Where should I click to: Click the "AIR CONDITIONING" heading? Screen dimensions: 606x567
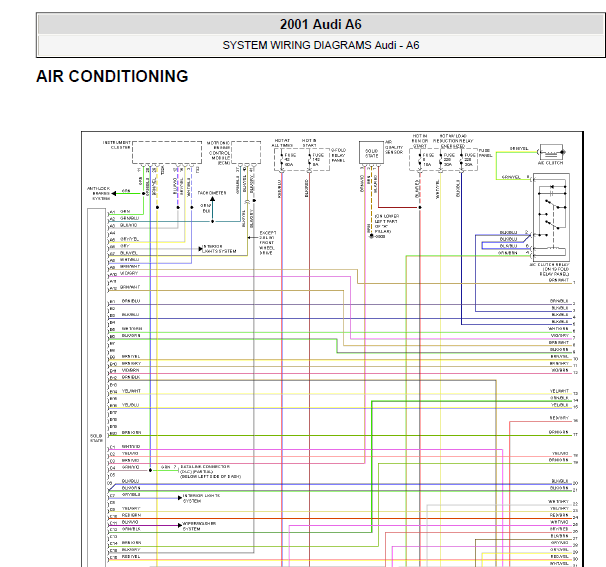[x=112, y=76]
